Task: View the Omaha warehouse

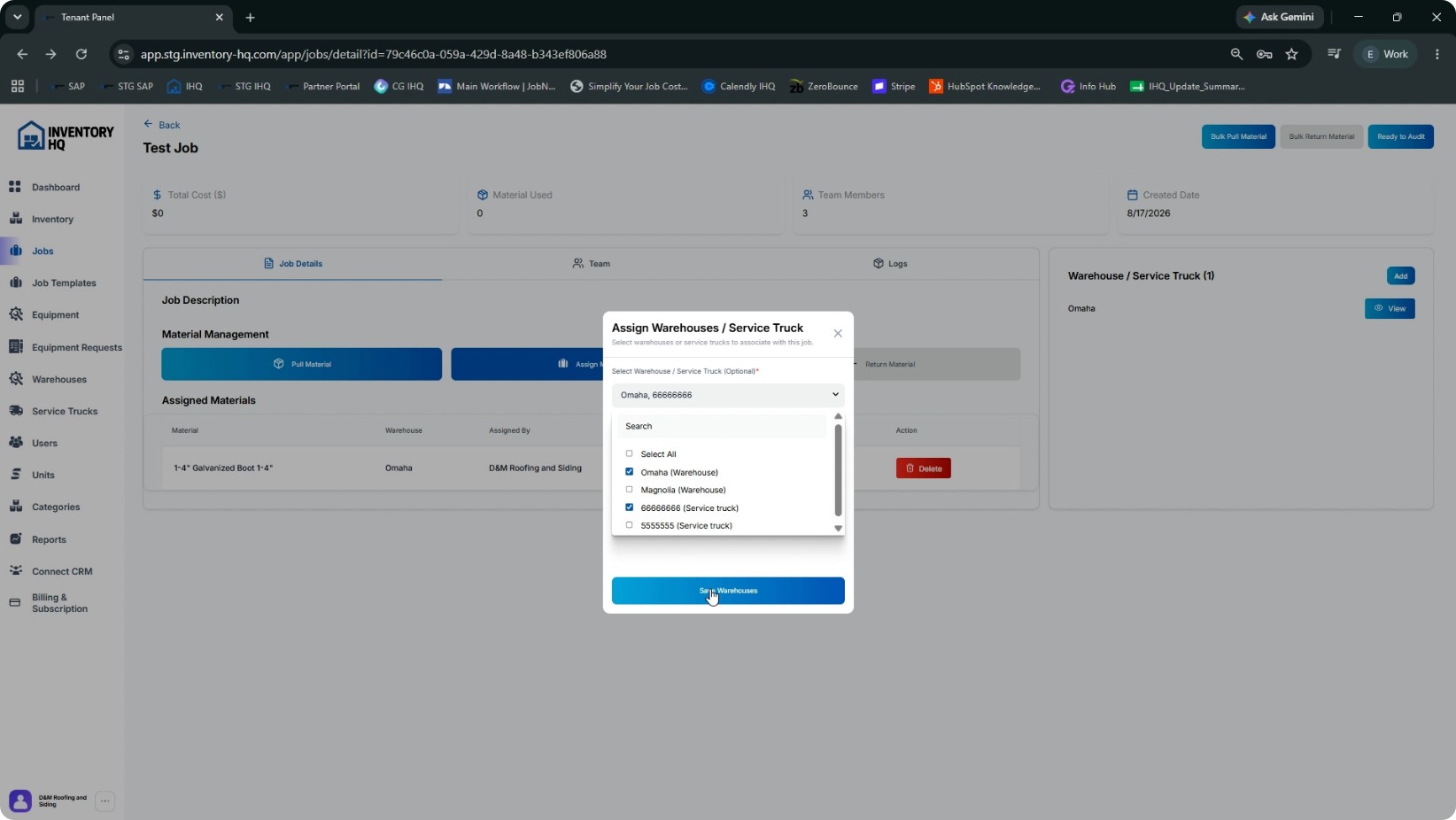Action: (1390, 308)
